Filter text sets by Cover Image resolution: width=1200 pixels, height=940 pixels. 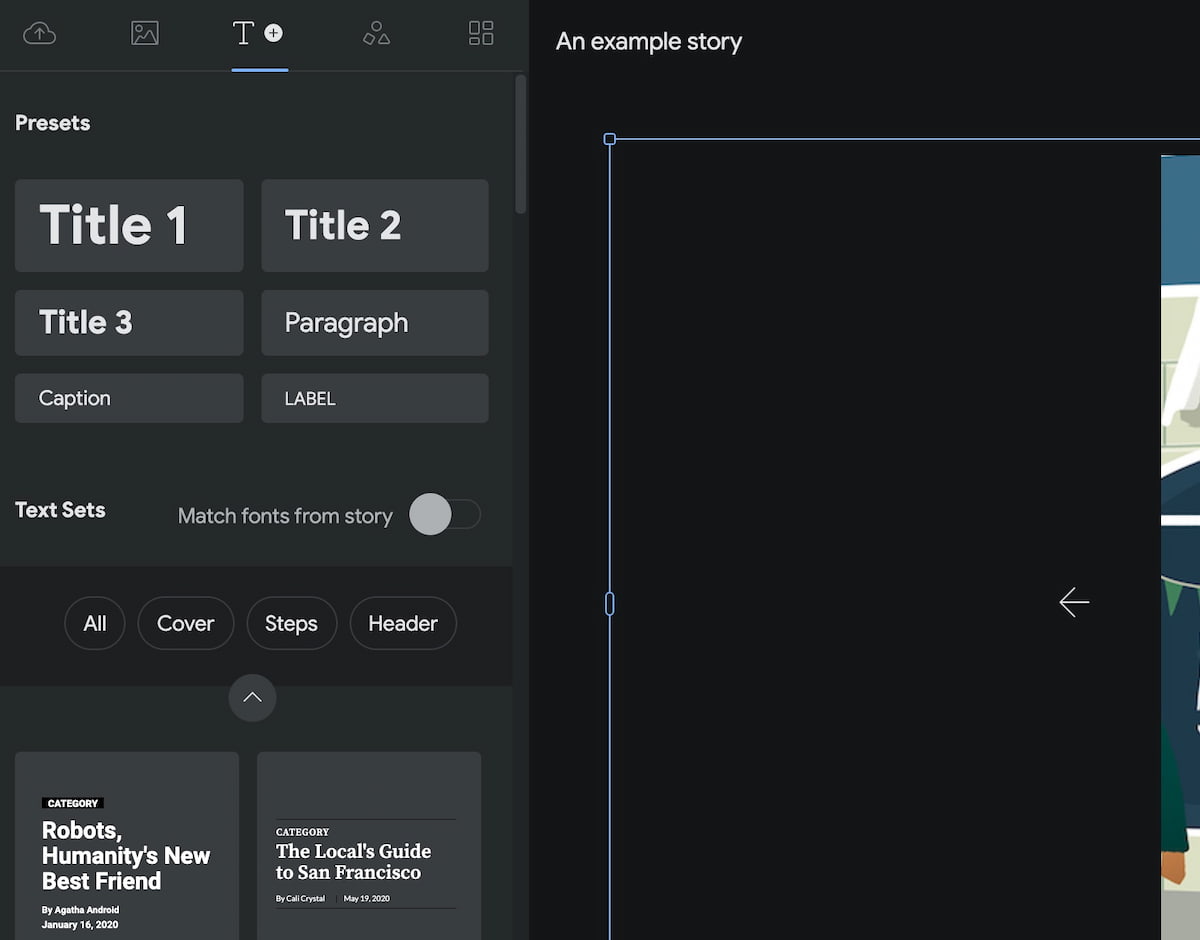pyautogui.click(x=185, y=623)
